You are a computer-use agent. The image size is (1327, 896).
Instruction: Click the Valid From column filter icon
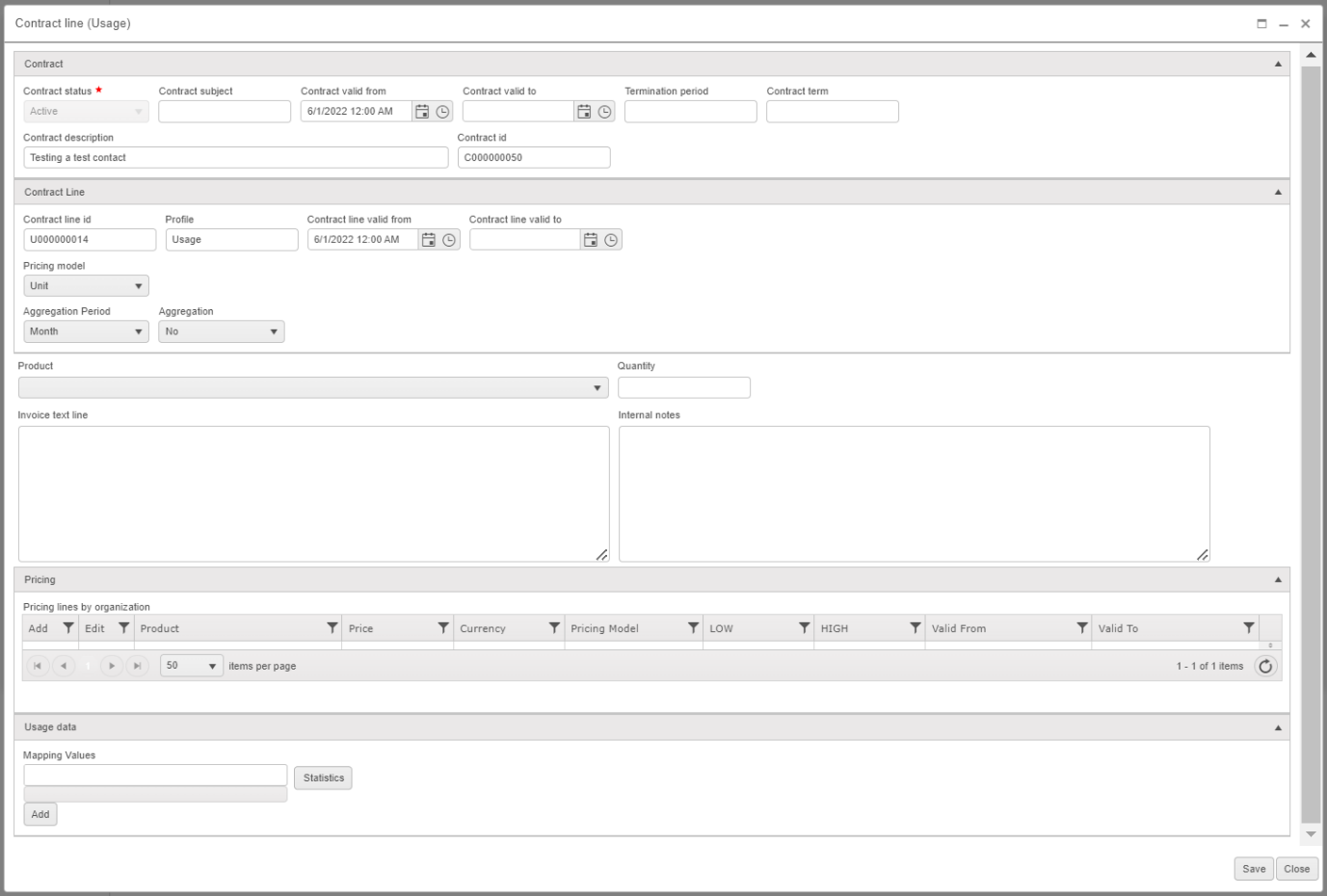(x=1082, y=628)
